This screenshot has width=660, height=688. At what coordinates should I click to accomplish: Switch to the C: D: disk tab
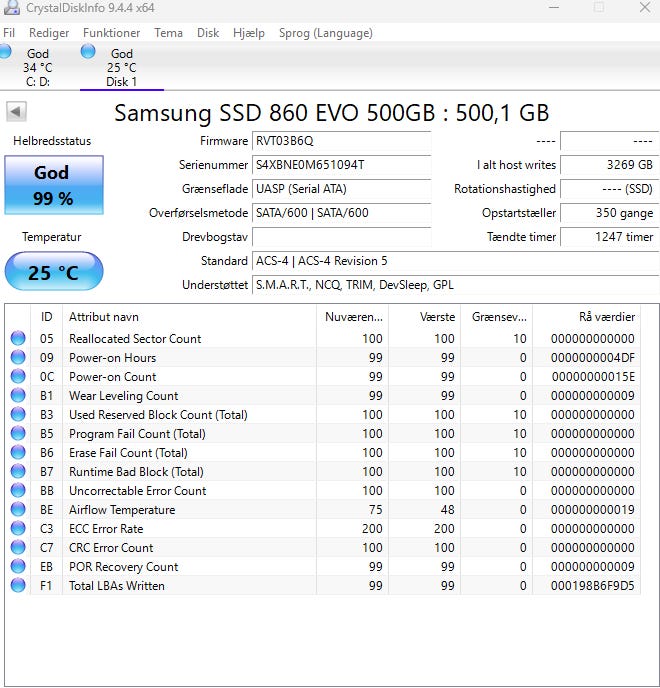37,68
